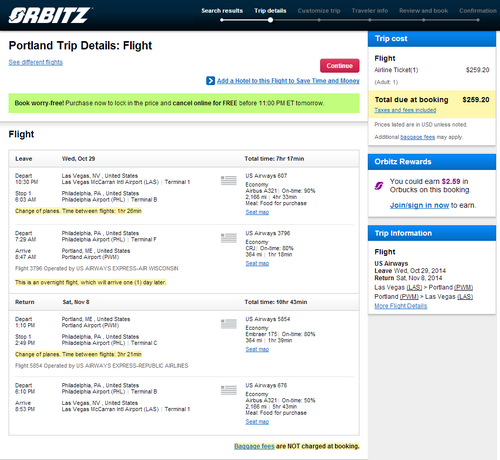Click the Orbucks rewards swirl icon
This screenshot has height=460, width=500.
(x=379, y=186)
